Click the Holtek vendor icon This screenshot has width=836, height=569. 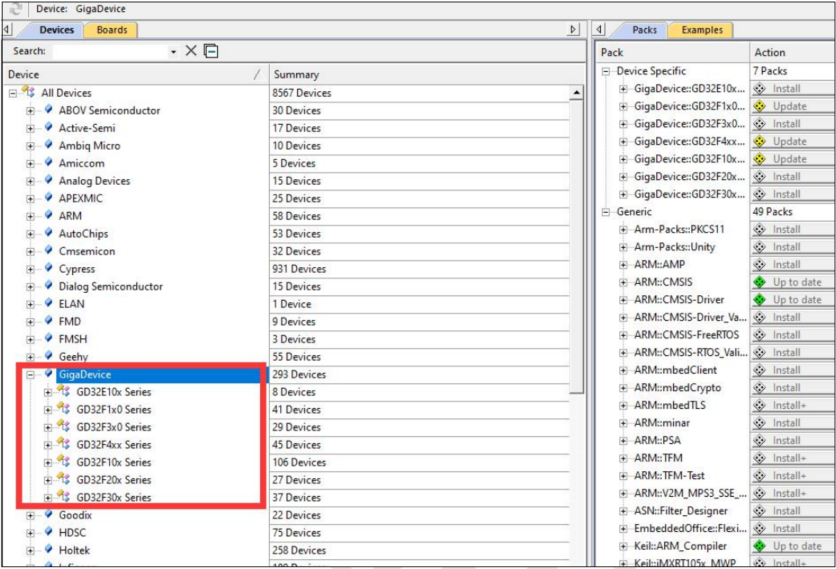coord(49,550)
